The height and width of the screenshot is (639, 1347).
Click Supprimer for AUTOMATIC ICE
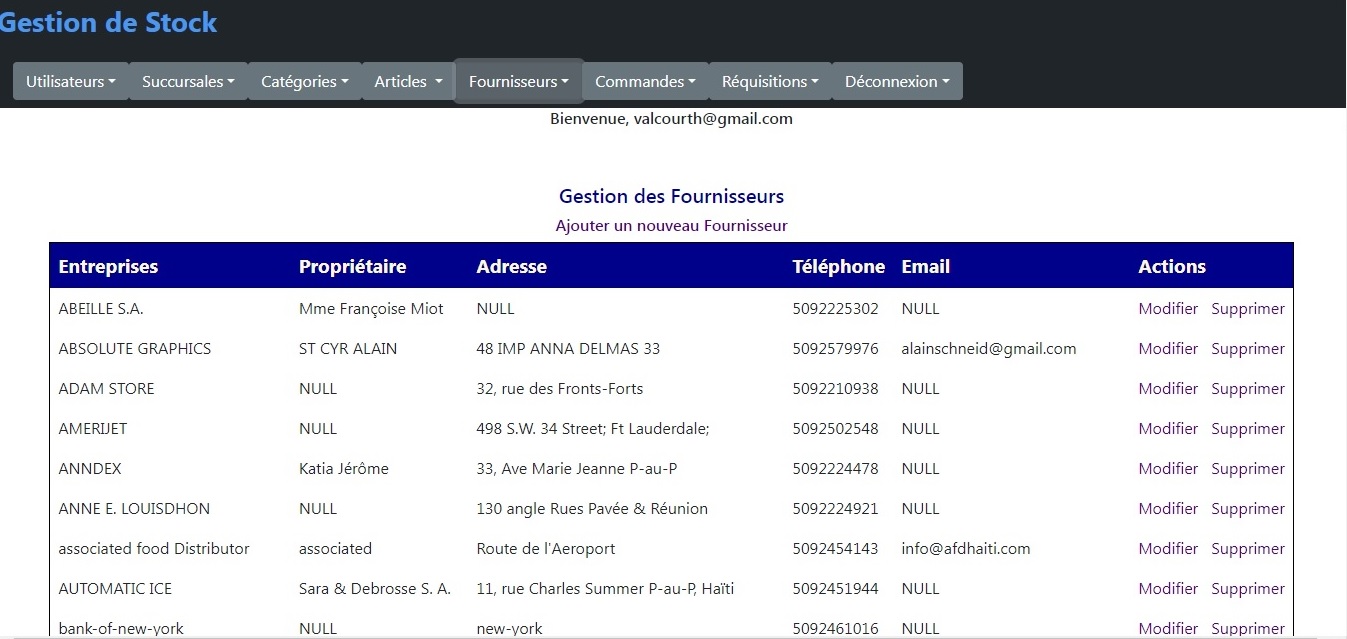[1247, 589]
